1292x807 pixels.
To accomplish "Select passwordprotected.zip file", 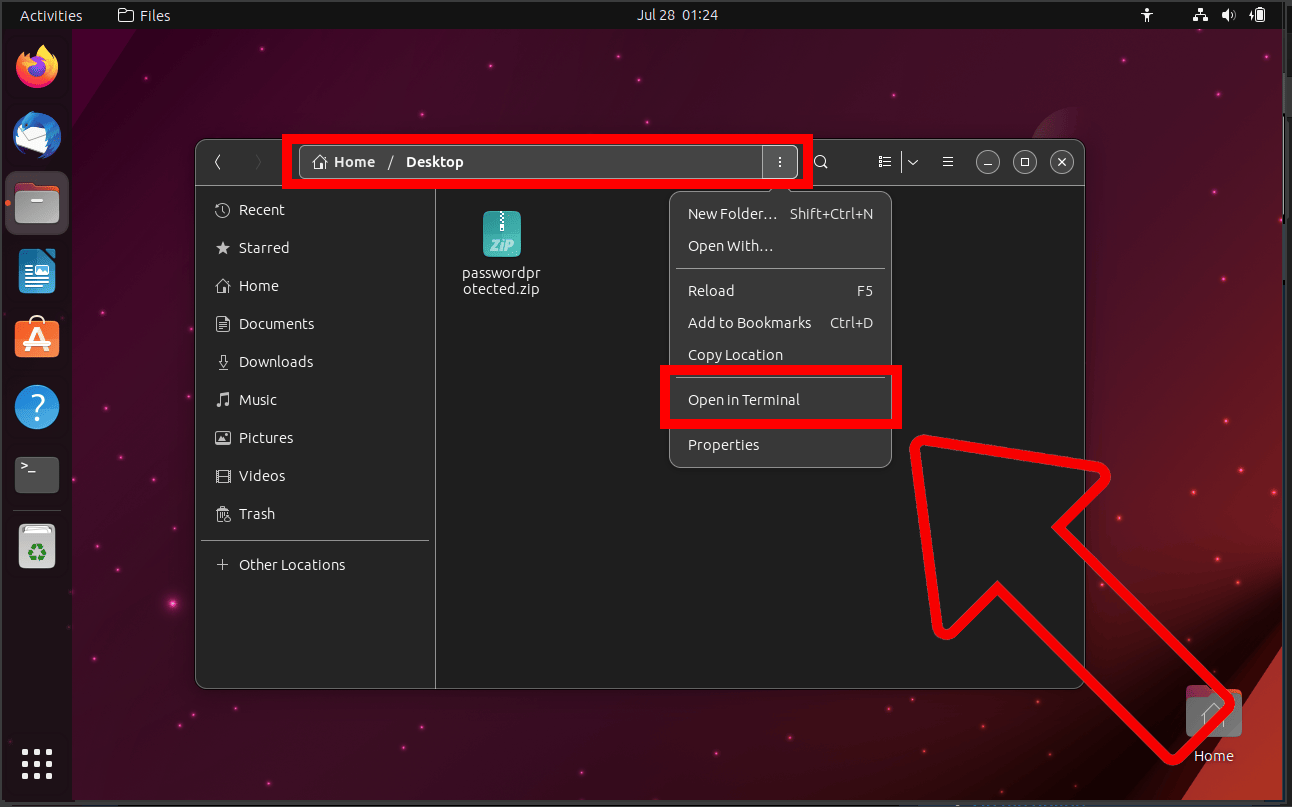I will (501, 234).
